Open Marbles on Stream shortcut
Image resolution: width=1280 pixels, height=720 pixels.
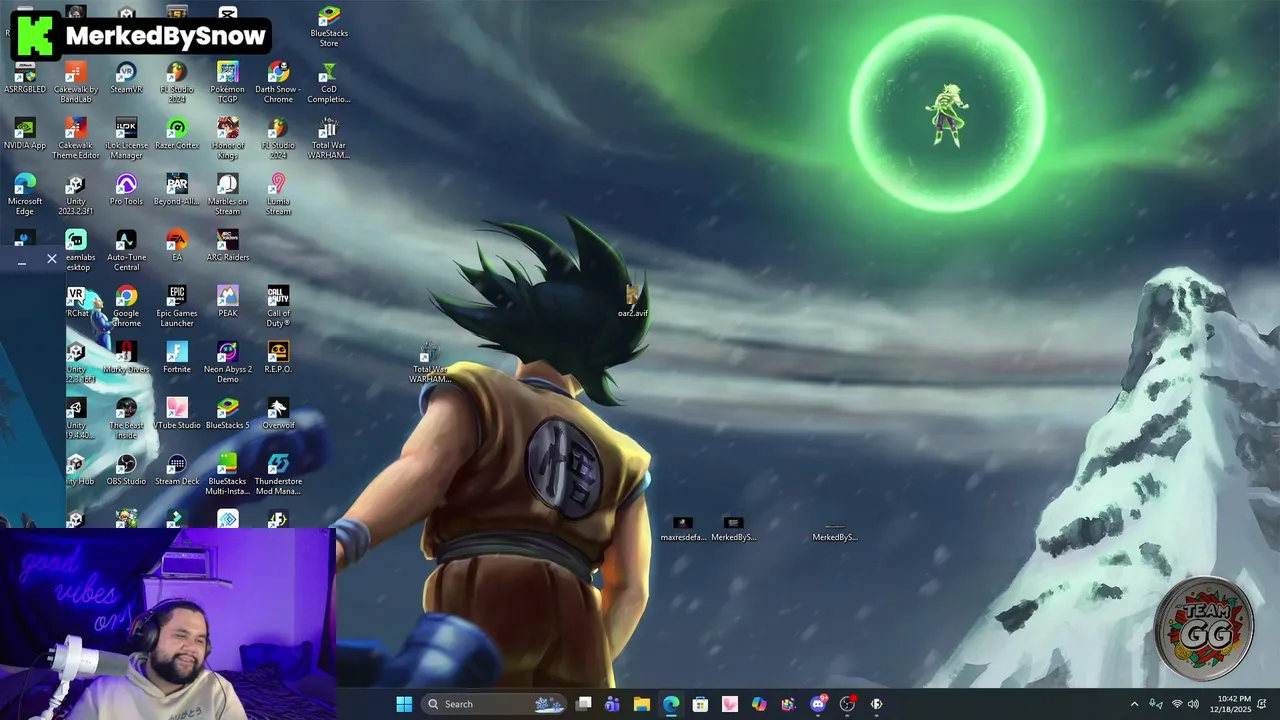(227, 195)
